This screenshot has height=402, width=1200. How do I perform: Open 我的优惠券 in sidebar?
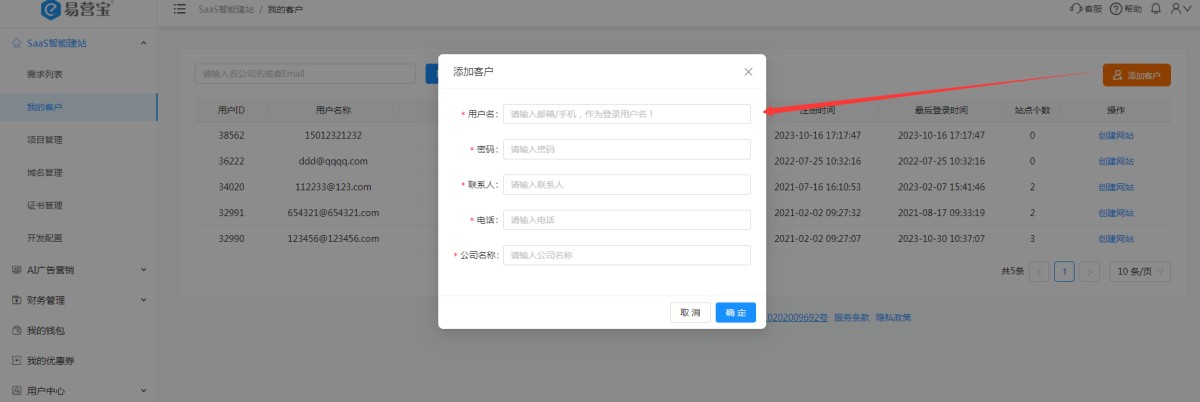[50, 361]
